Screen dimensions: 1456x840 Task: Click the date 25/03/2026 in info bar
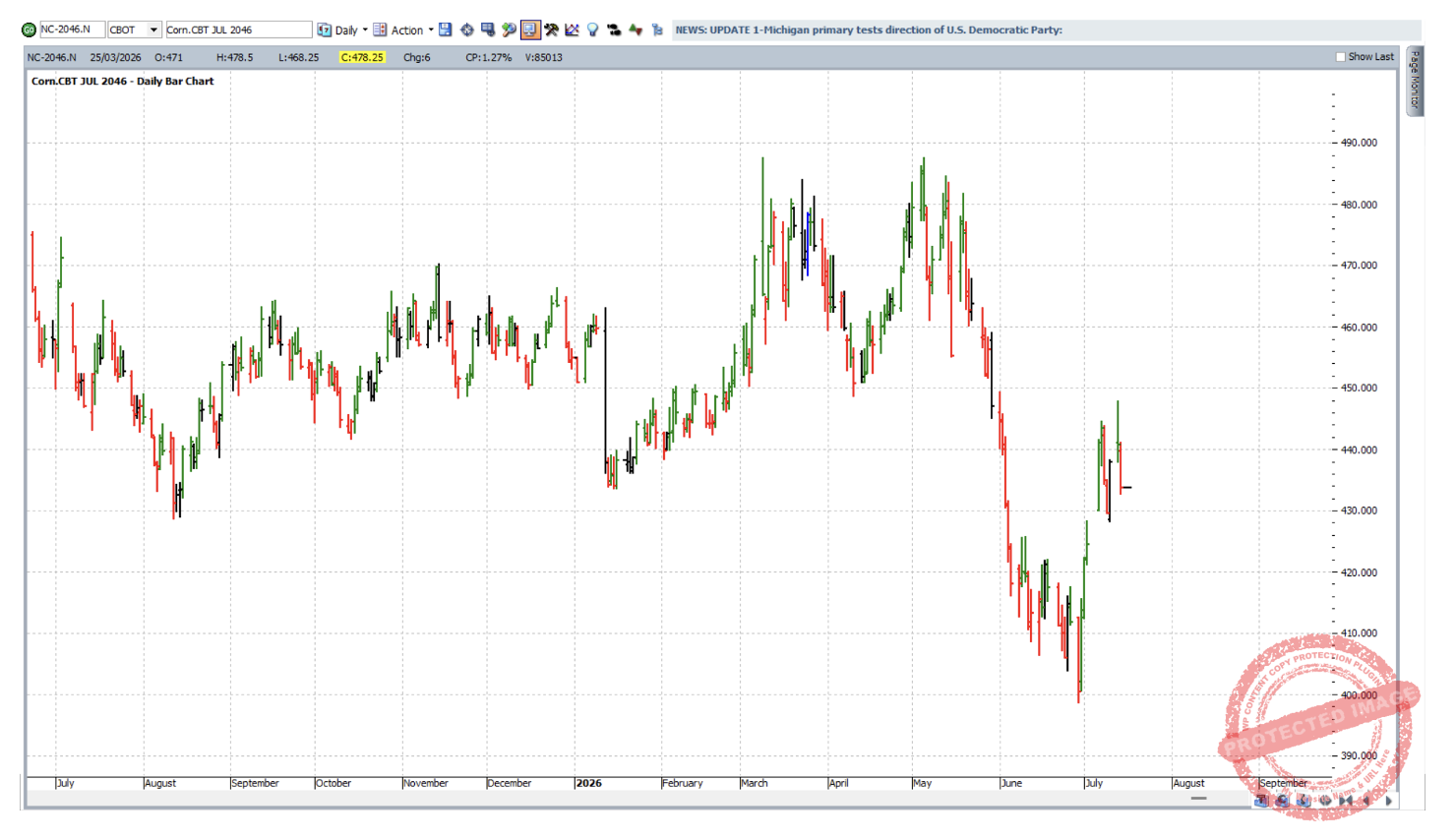point(115,57)
